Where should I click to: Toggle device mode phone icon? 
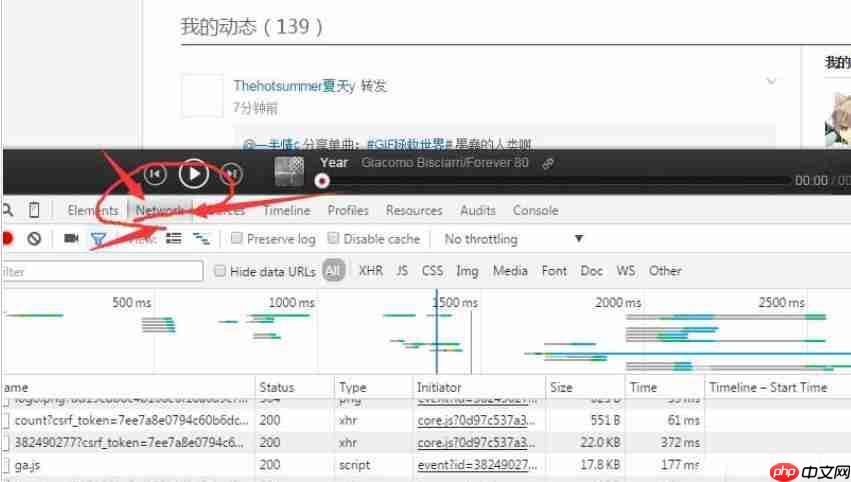(x=34, y=210)
